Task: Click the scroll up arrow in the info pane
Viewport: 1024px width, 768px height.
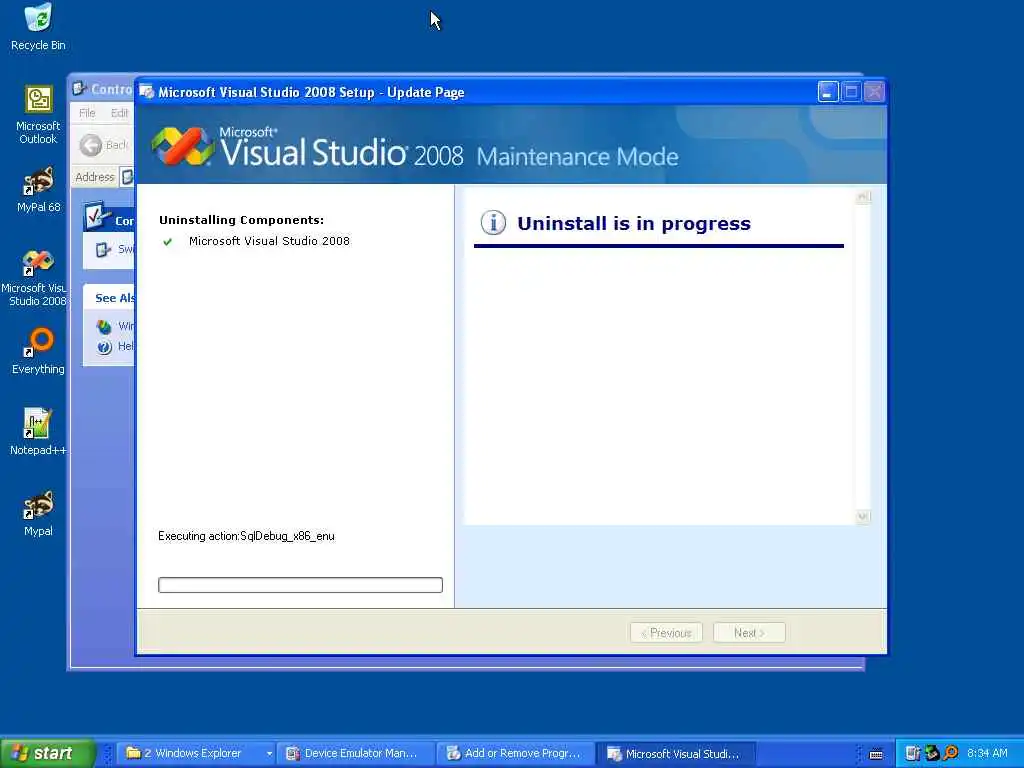Action: click(863, 197)
